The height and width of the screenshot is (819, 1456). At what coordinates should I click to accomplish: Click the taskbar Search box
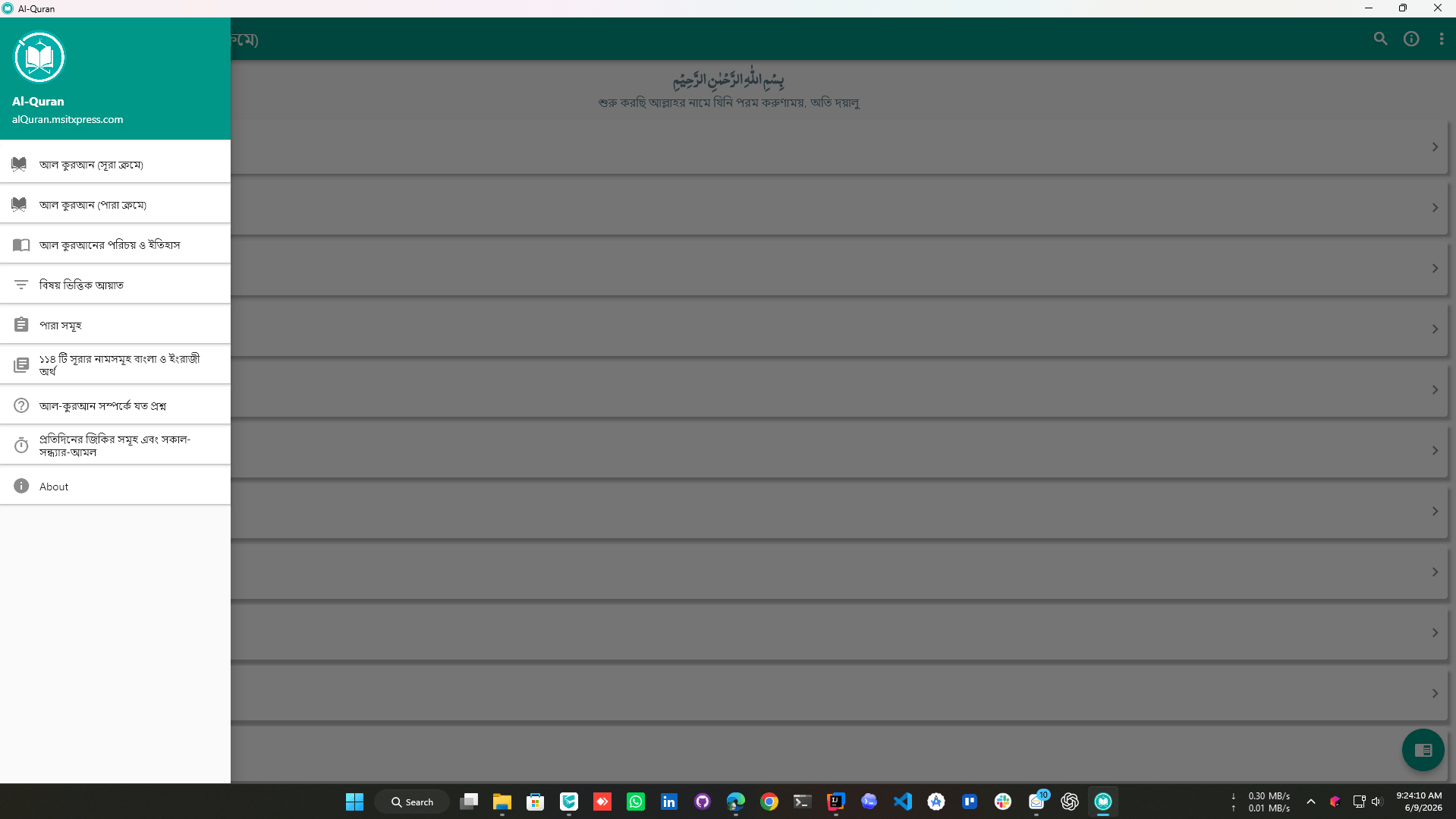[x=412, y=802]
